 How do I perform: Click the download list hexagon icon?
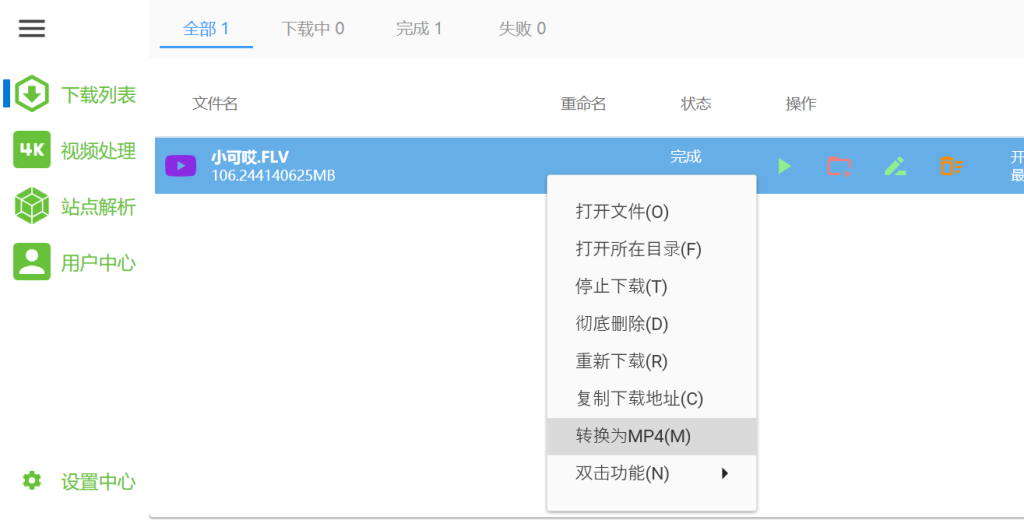pos(31,94)
